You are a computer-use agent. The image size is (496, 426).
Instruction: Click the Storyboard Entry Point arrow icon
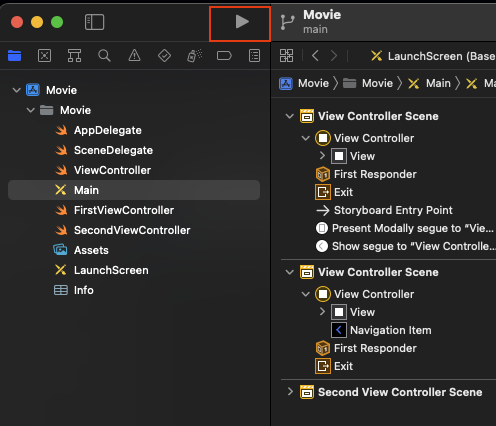pos(323,210)
